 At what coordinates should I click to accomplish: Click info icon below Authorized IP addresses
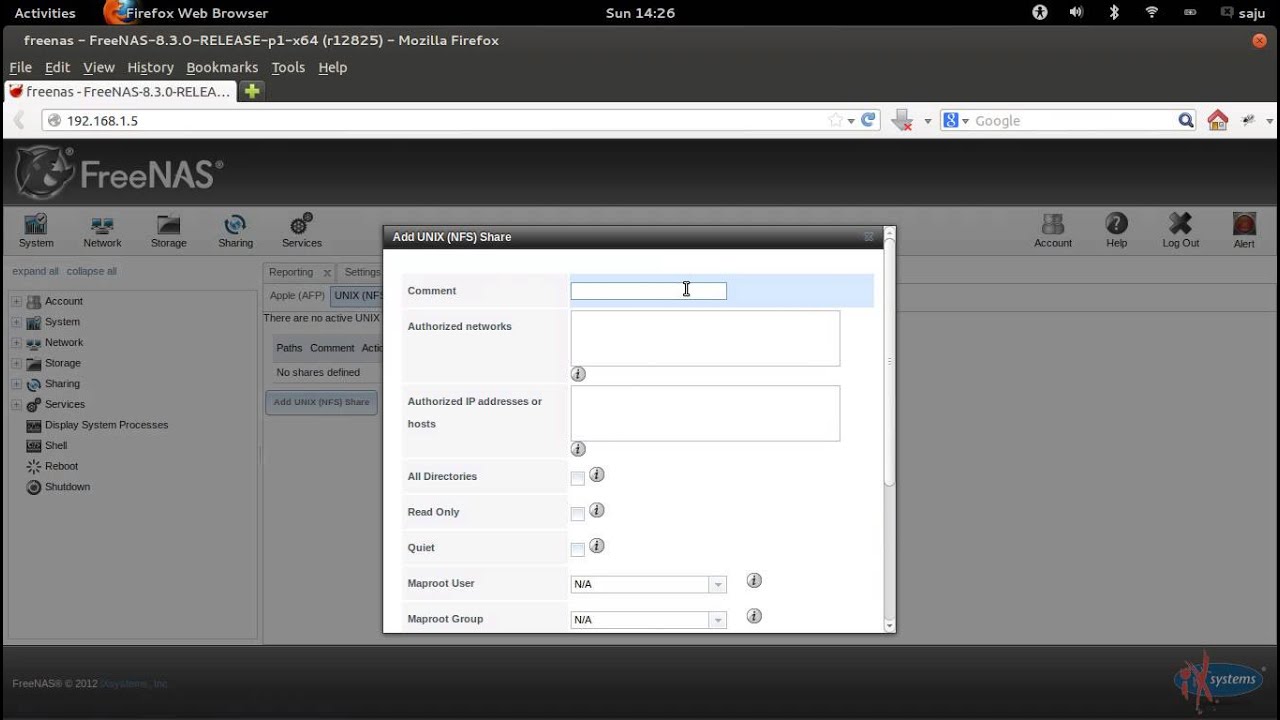tap(578, 449)
